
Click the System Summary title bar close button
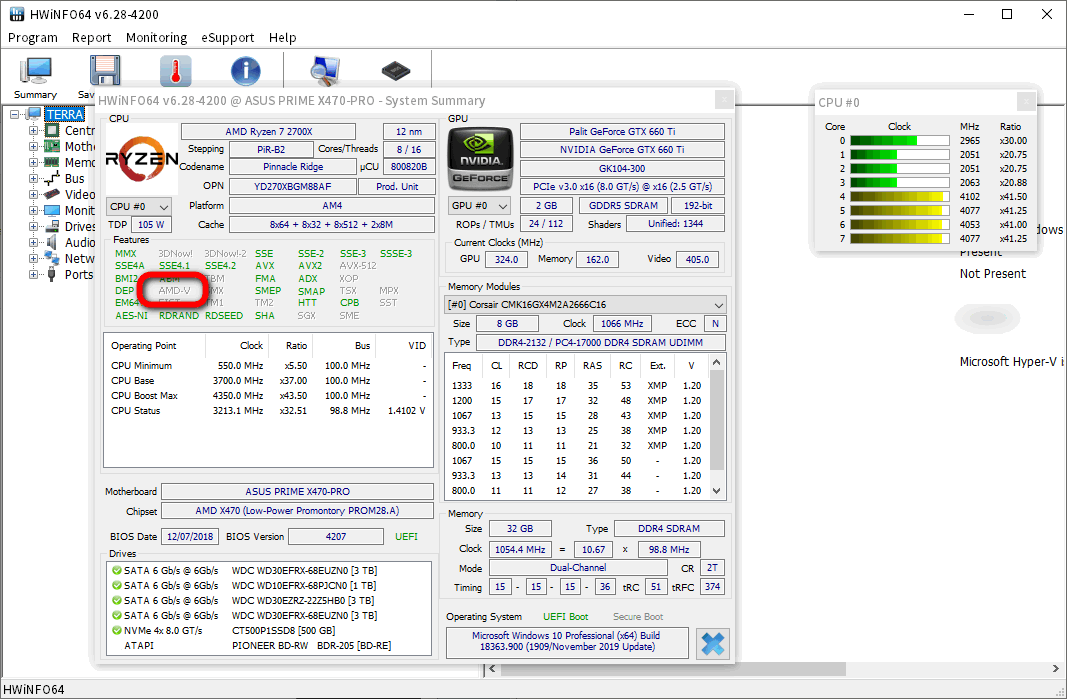(724, 100)
